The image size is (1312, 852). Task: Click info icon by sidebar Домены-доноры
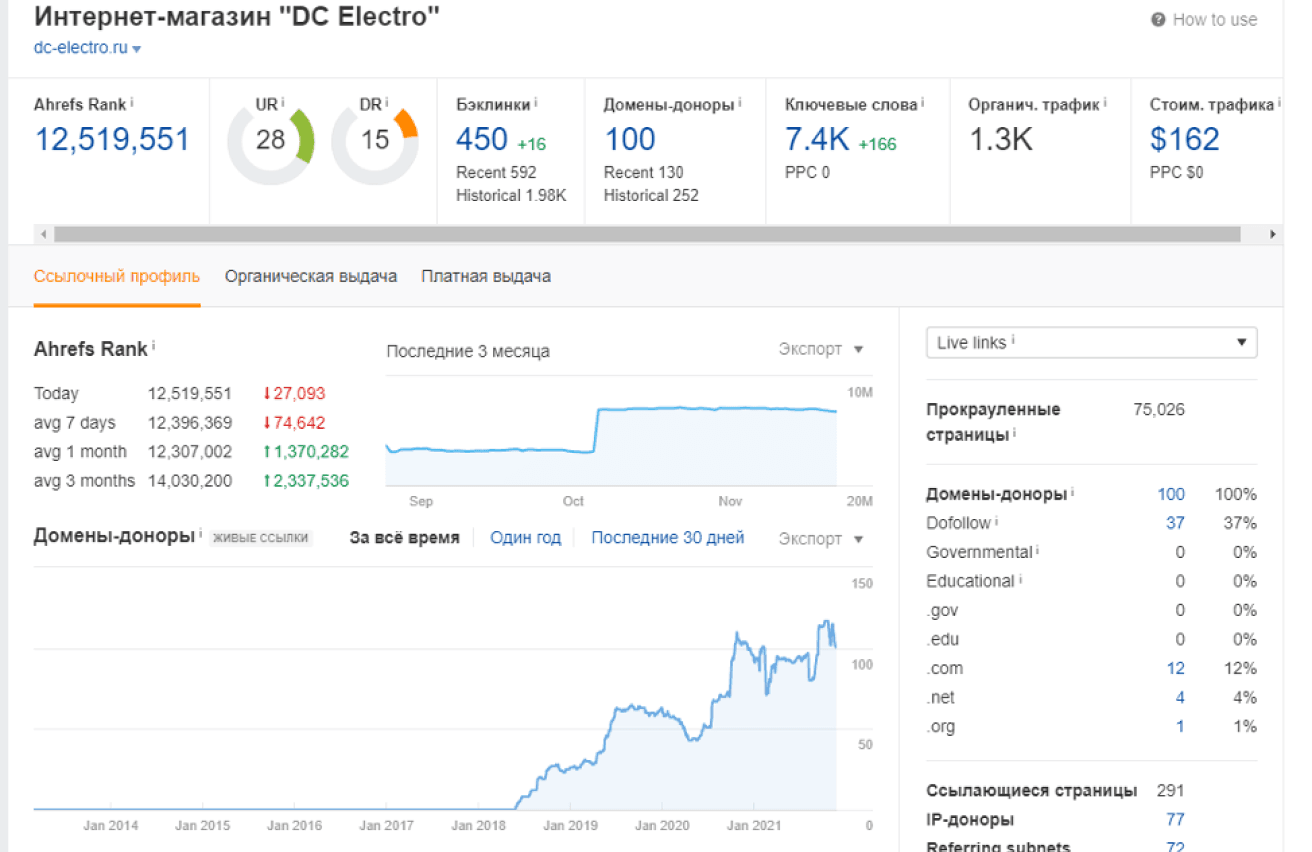point(1073,492)
